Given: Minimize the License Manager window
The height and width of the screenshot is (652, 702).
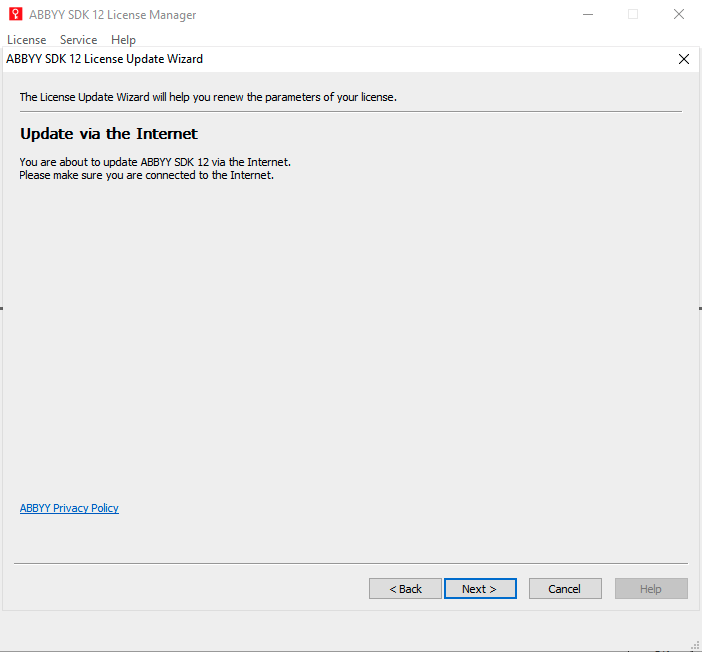Looking at the screenshot, I should tap(588, 14).
